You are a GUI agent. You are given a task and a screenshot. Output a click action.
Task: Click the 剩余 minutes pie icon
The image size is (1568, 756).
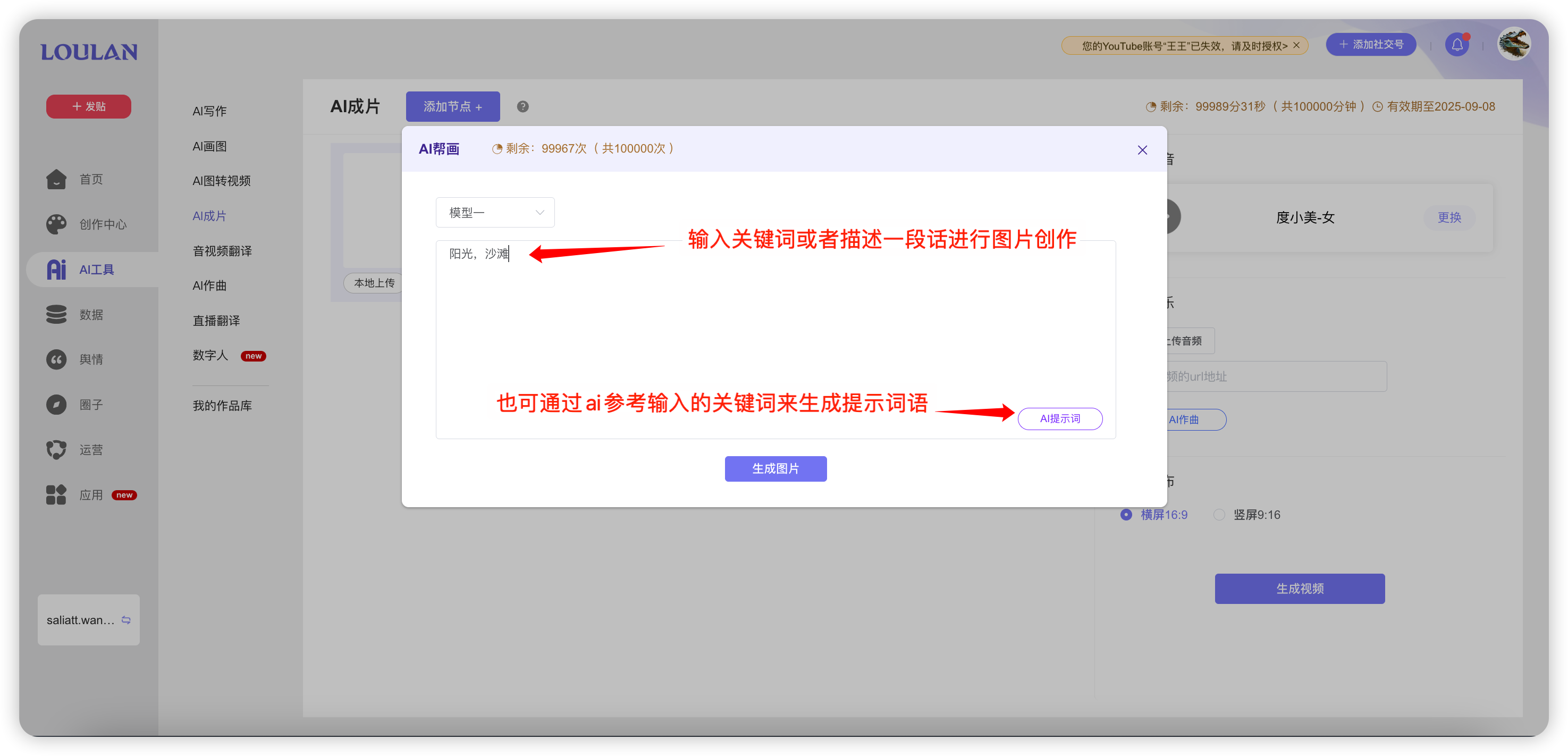point(1150,106)
